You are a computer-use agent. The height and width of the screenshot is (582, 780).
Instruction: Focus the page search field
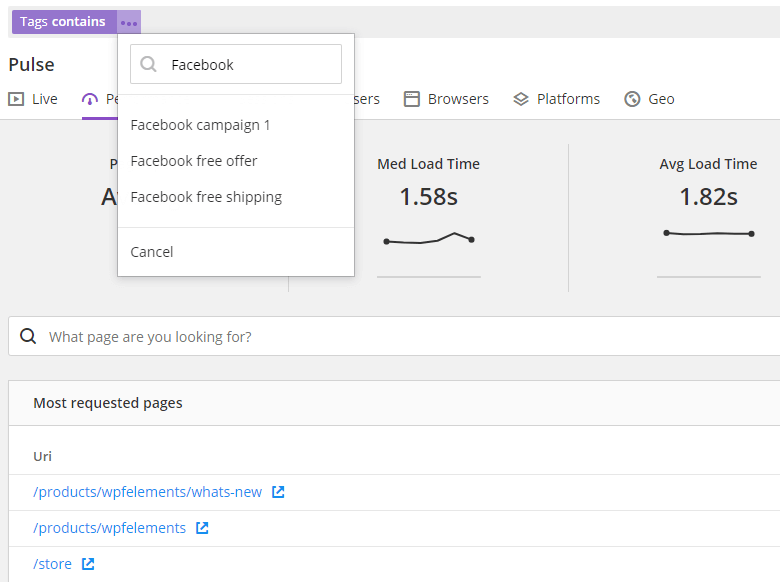click(x=394, y=336)
